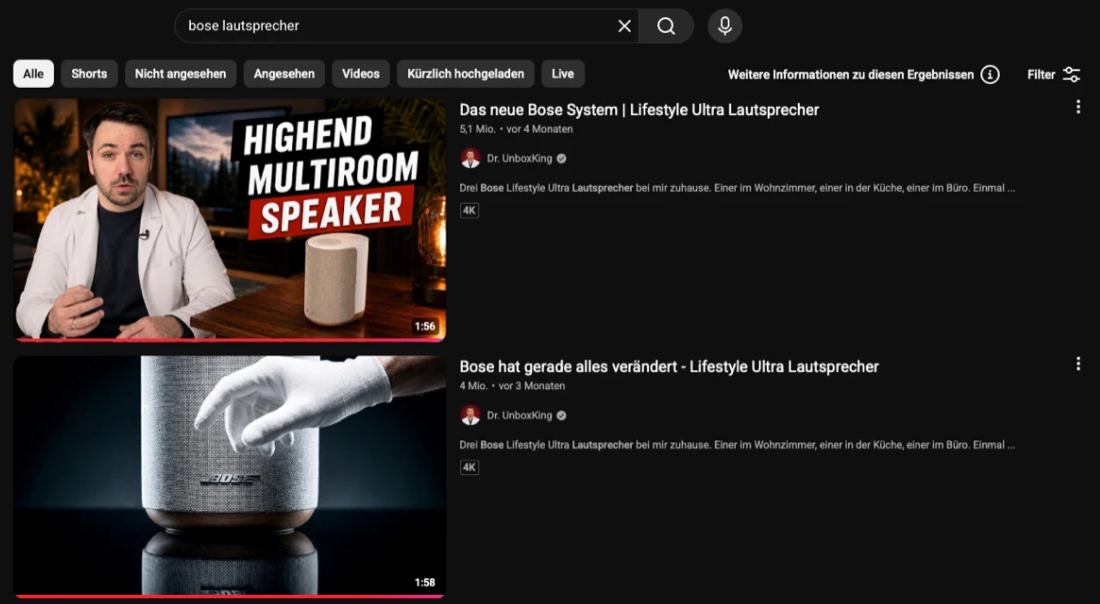Select the Kürzlich hochgeladen filter chip
The width and height of the screenshot is (1100, 604).
pos(466,74)
